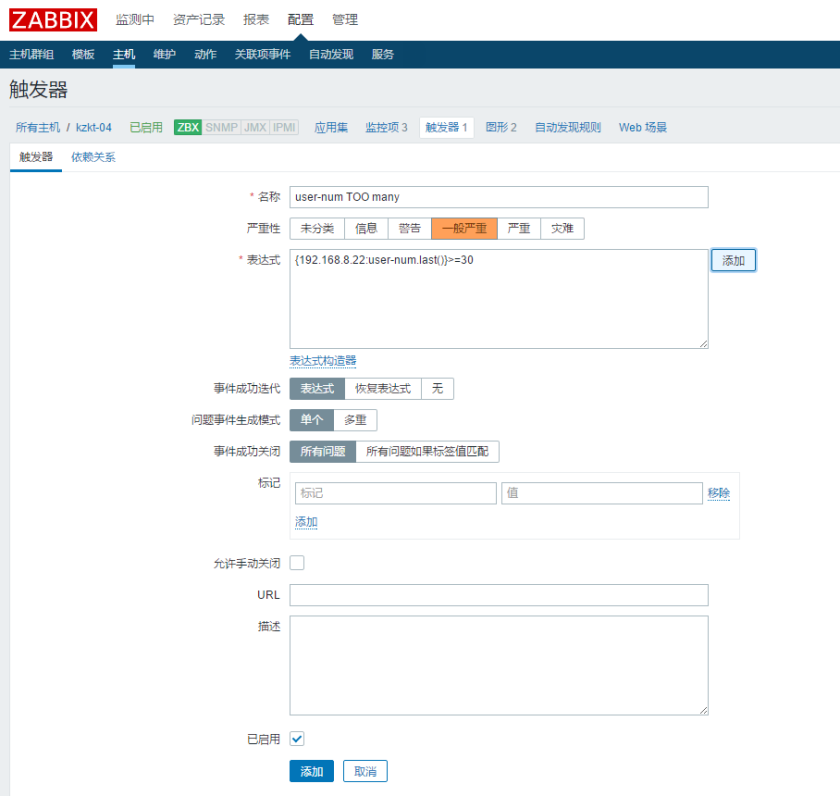This screenshot has width=840, height=796.
Task: Open the 配置 top menu
Action: coord(300,20)
